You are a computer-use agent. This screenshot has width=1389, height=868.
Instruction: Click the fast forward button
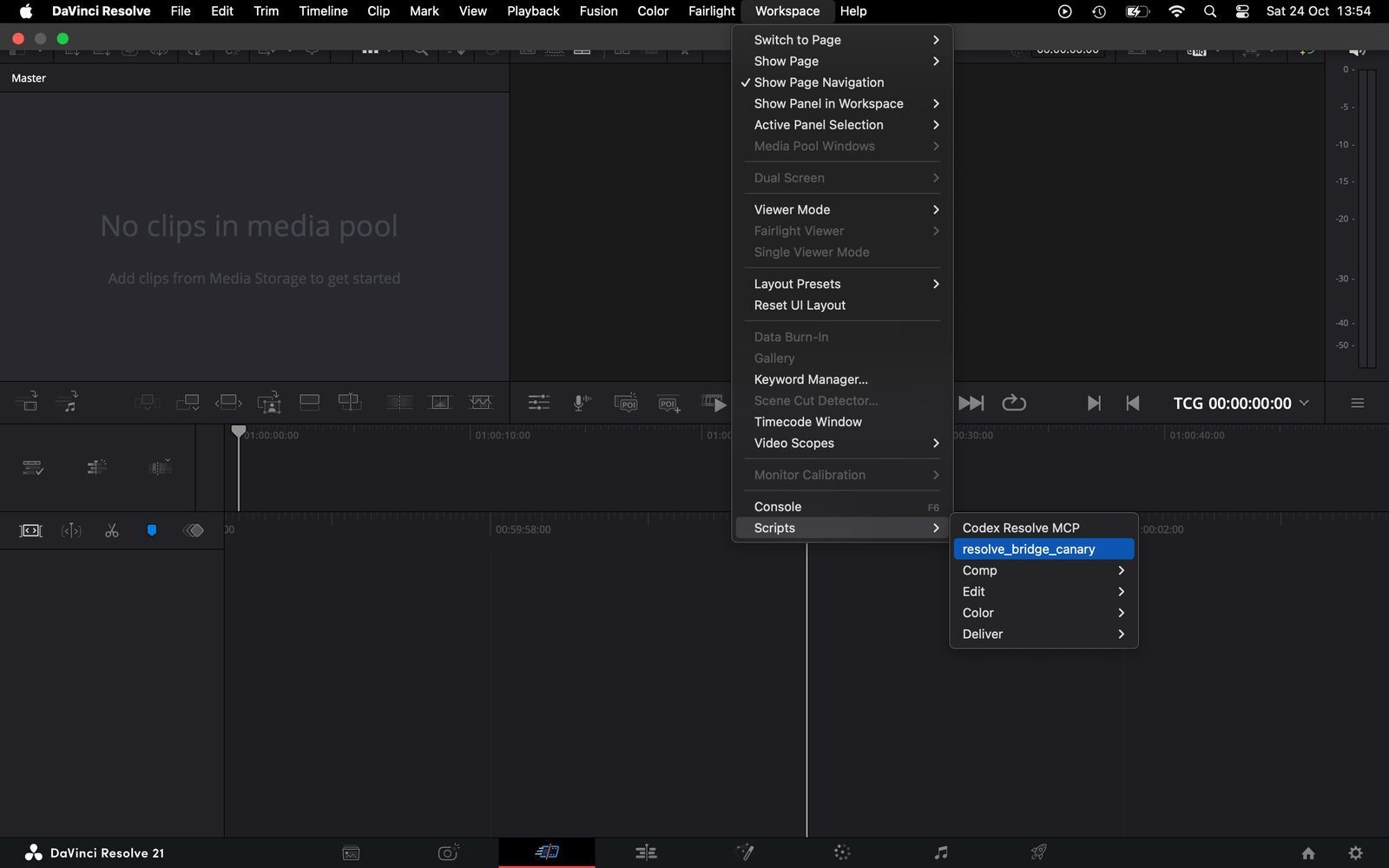[x=971, y=403]
